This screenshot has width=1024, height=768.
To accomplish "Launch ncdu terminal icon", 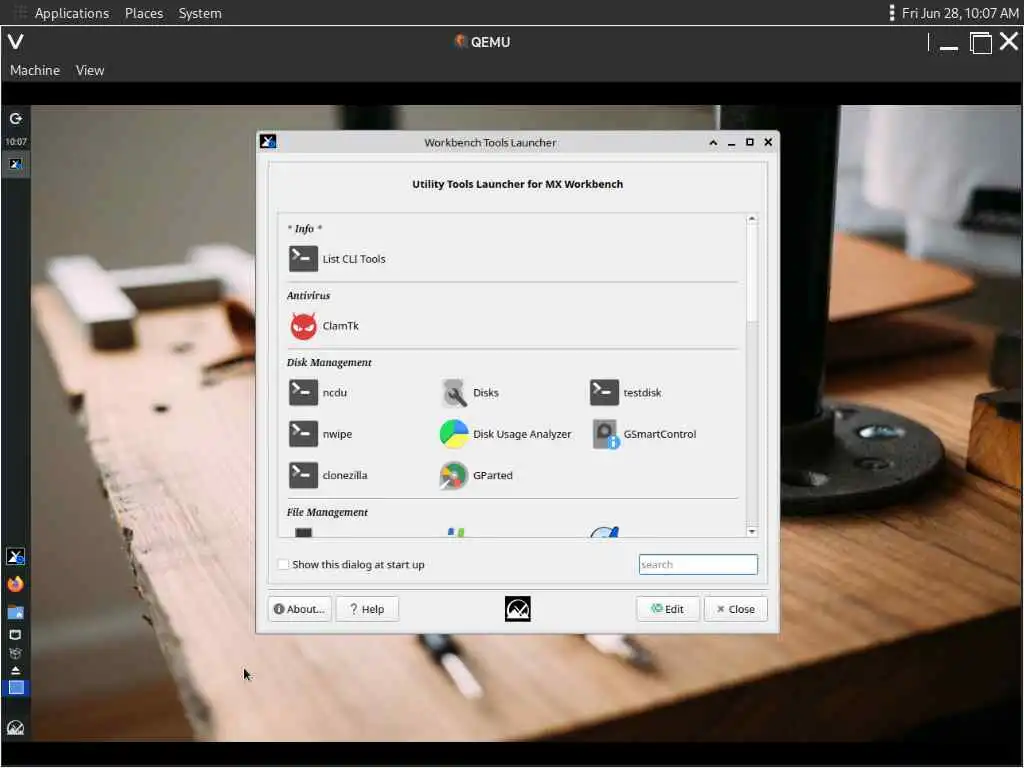I will [x=303, y=392].
